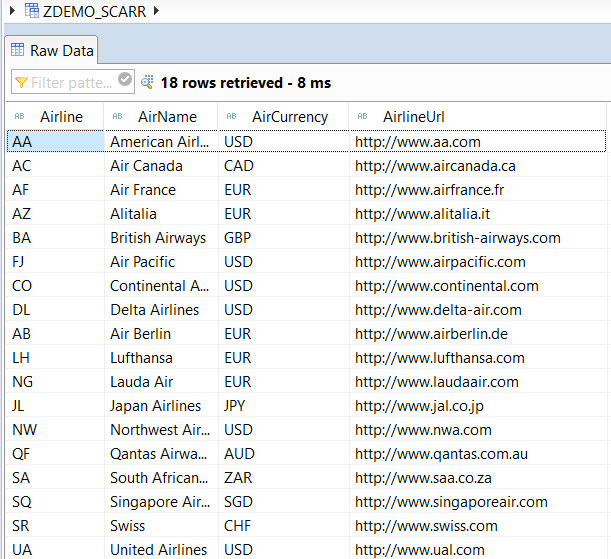Sort by the AirName column header
The image size is (611, 559).
click(x=161, y=116)
